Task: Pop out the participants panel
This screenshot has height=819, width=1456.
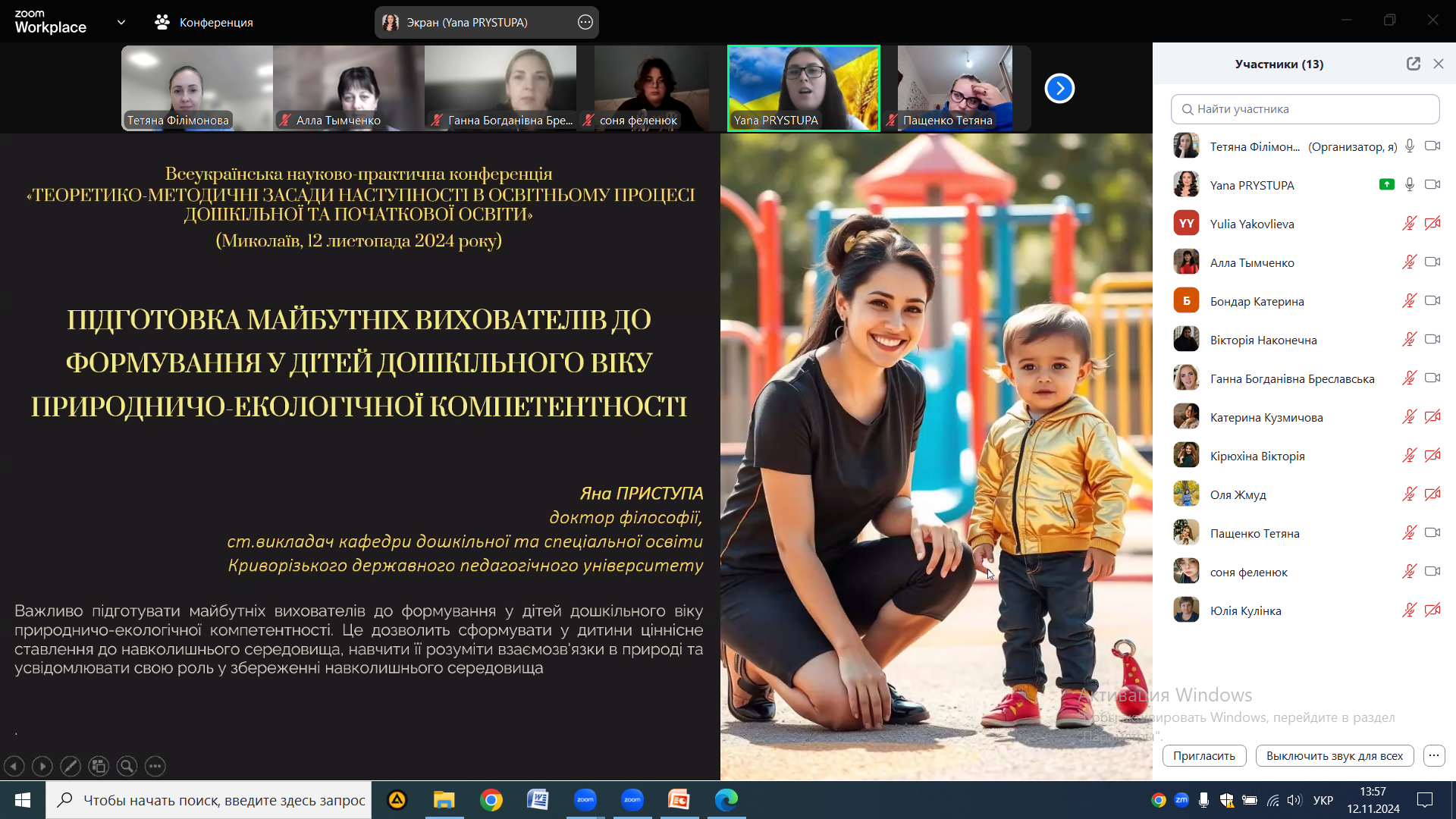Action: tap(1413, 64)
